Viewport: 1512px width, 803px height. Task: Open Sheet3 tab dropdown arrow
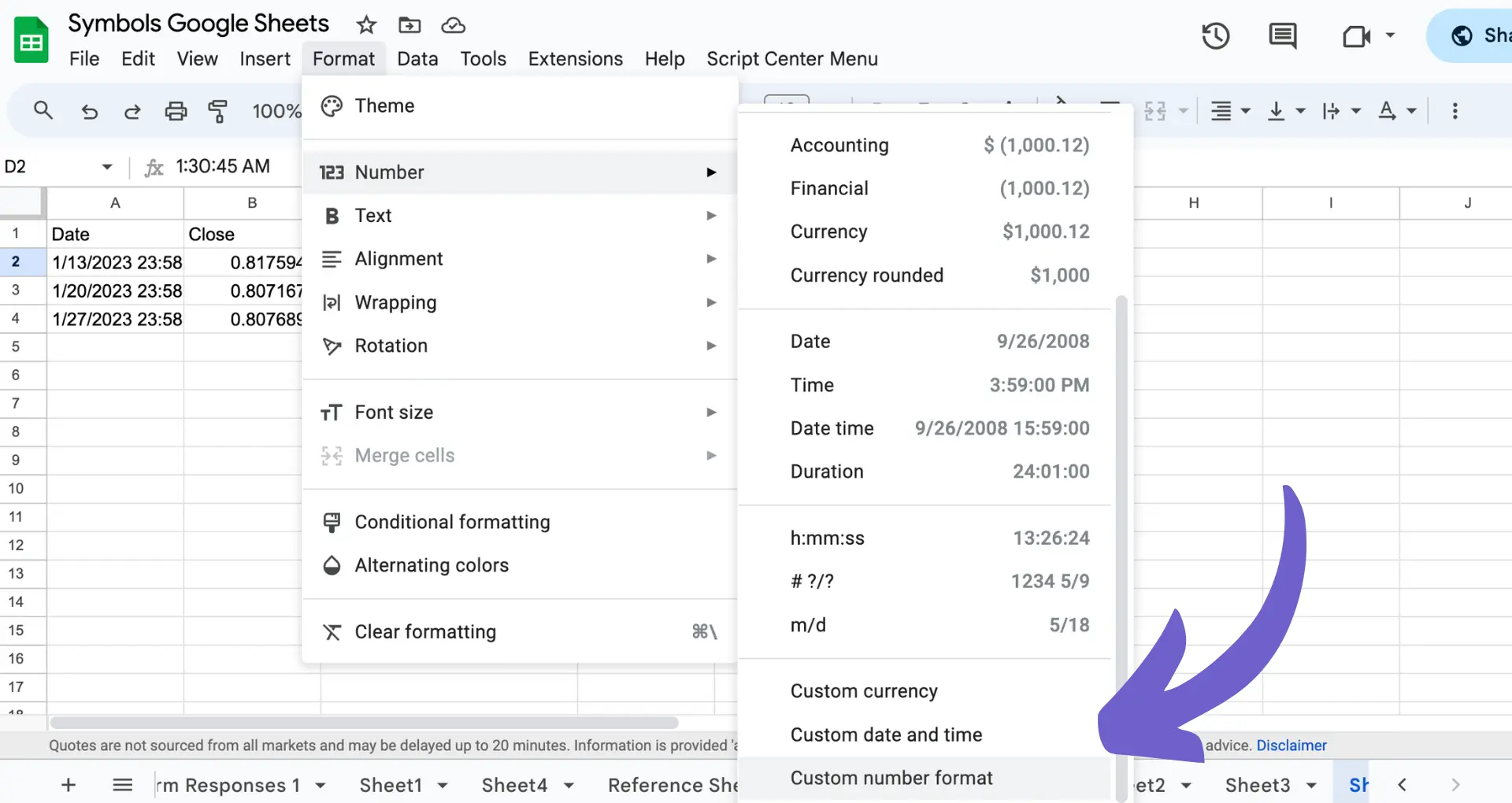[1311, 786]
